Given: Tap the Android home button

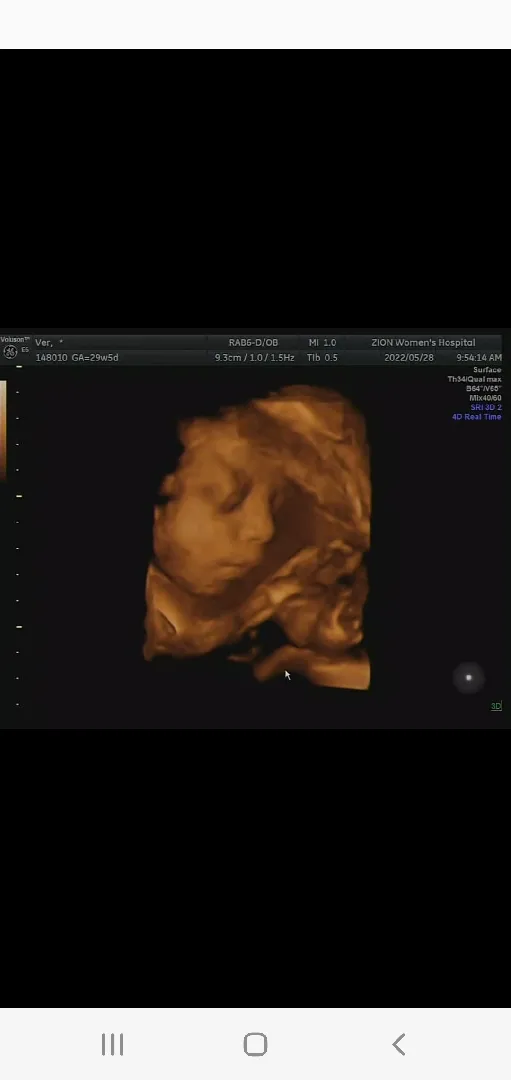Looking at the screenshot, I should (x=256, y=1044).
